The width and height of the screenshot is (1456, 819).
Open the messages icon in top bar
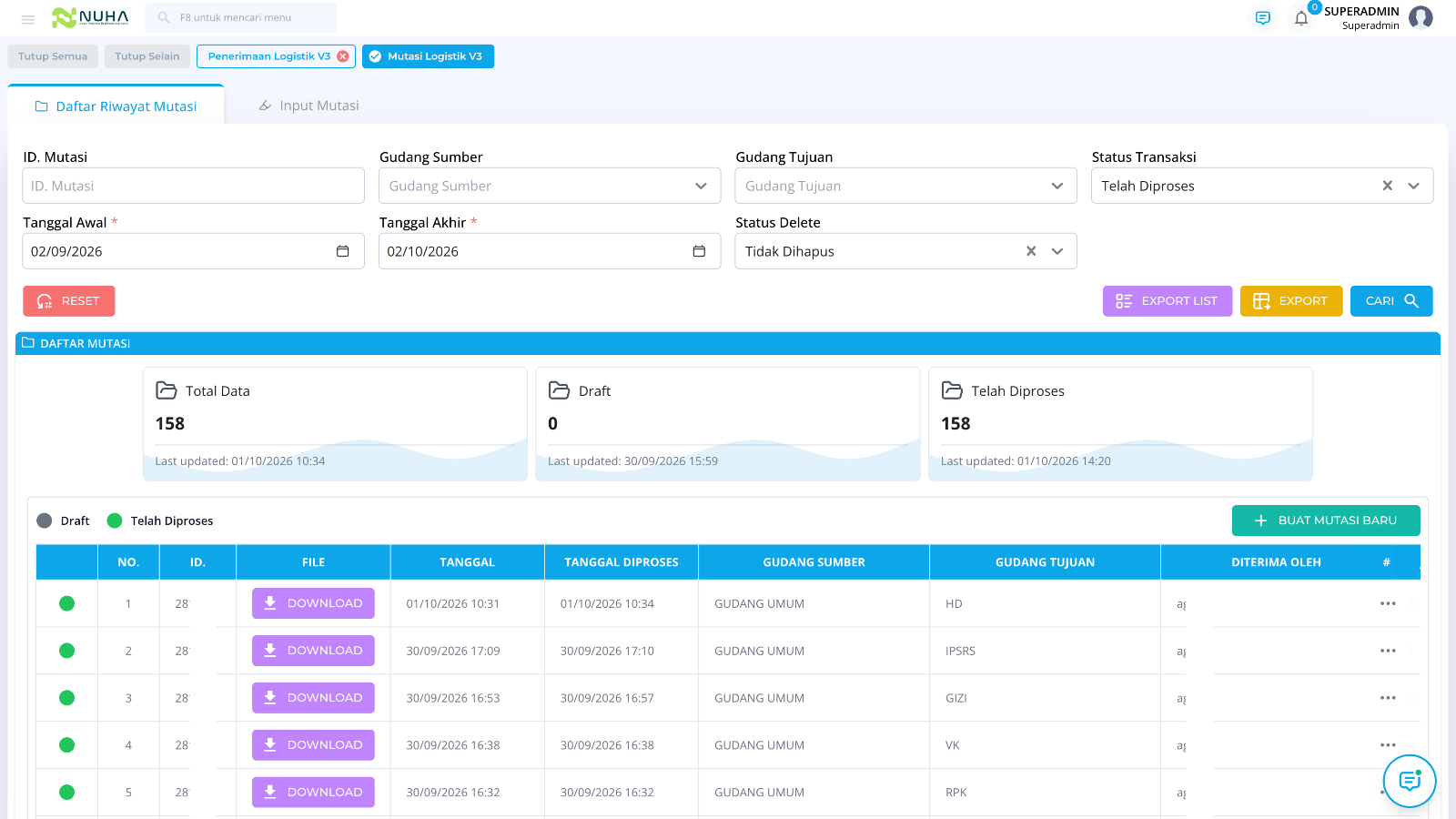(1262, 18)
